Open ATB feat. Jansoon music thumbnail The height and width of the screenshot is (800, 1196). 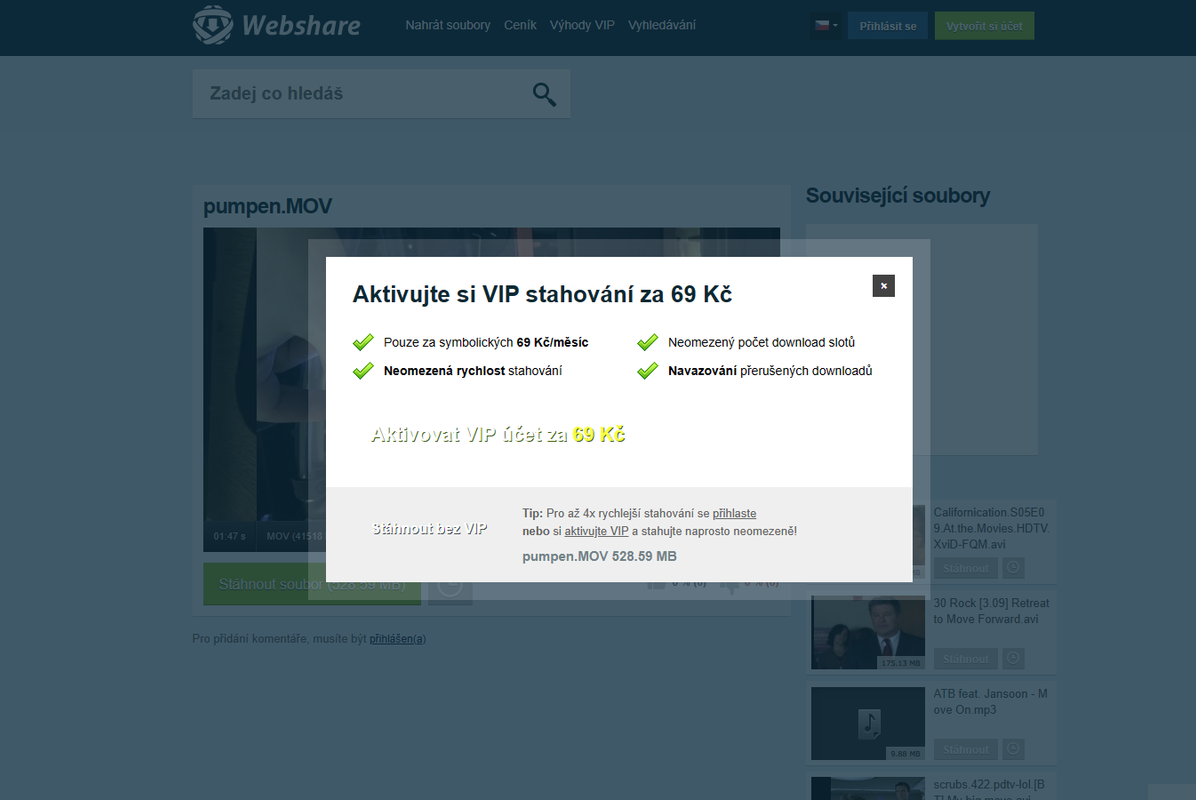868,723
